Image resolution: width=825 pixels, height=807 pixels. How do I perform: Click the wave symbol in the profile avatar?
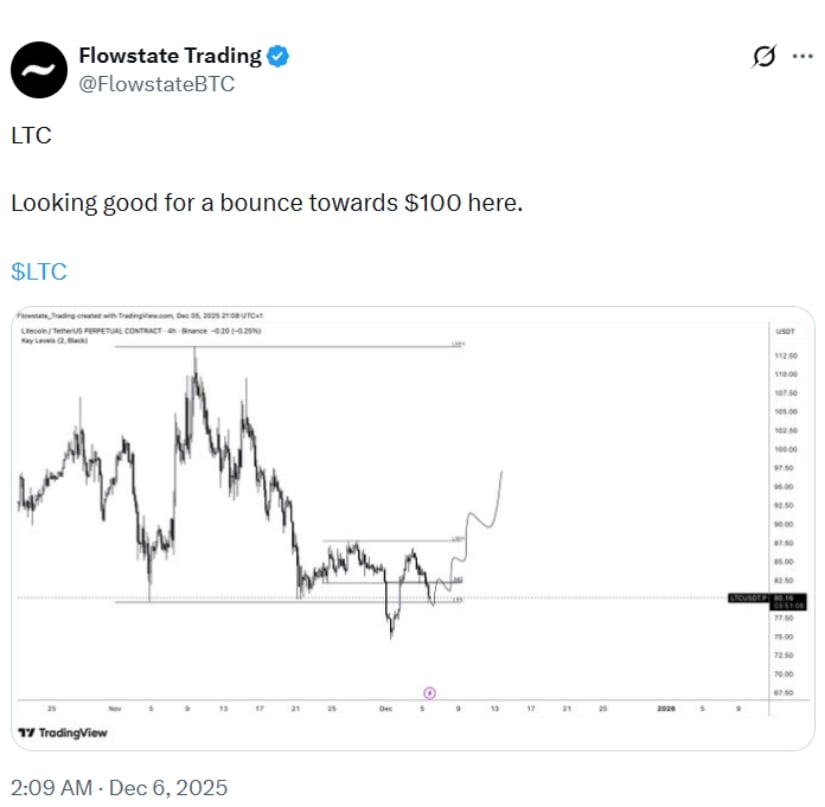(40, 71)
